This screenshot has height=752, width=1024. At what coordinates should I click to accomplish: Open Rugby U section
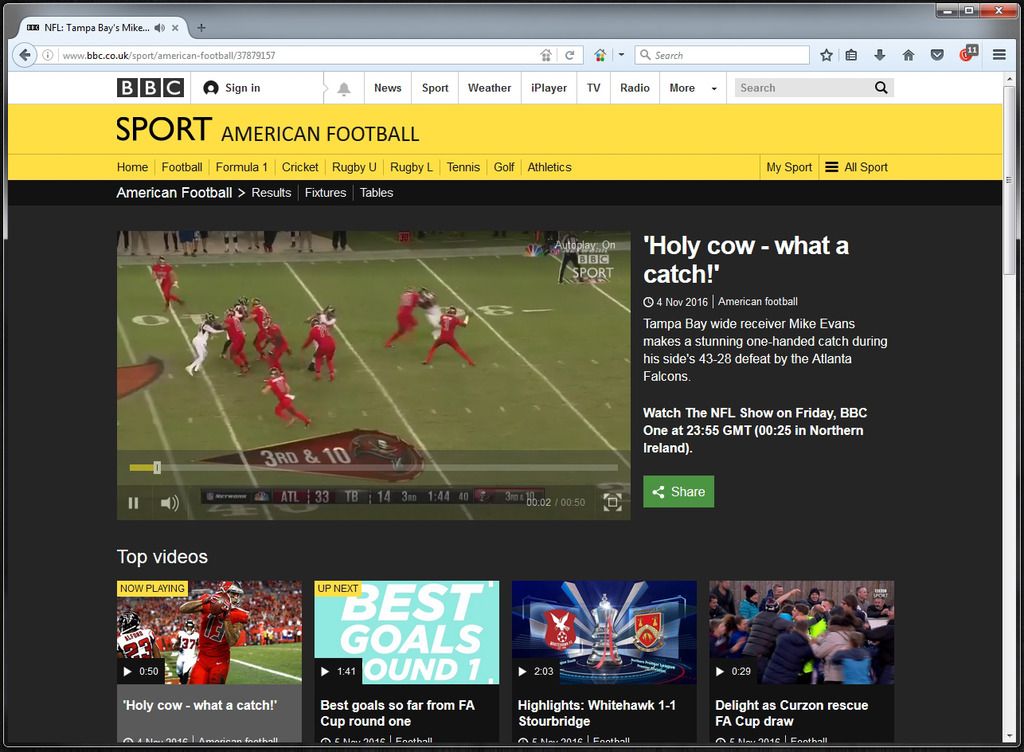click(354, 167)
